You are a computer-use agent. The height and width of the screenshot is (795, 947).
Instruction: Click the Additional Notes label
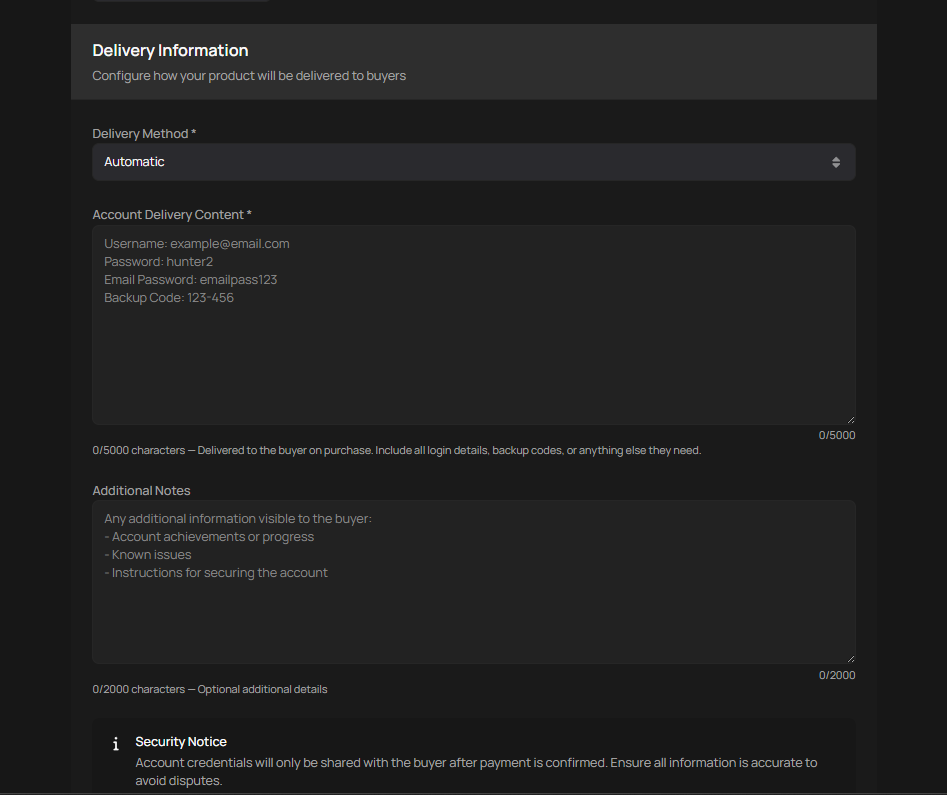(141, 491)
